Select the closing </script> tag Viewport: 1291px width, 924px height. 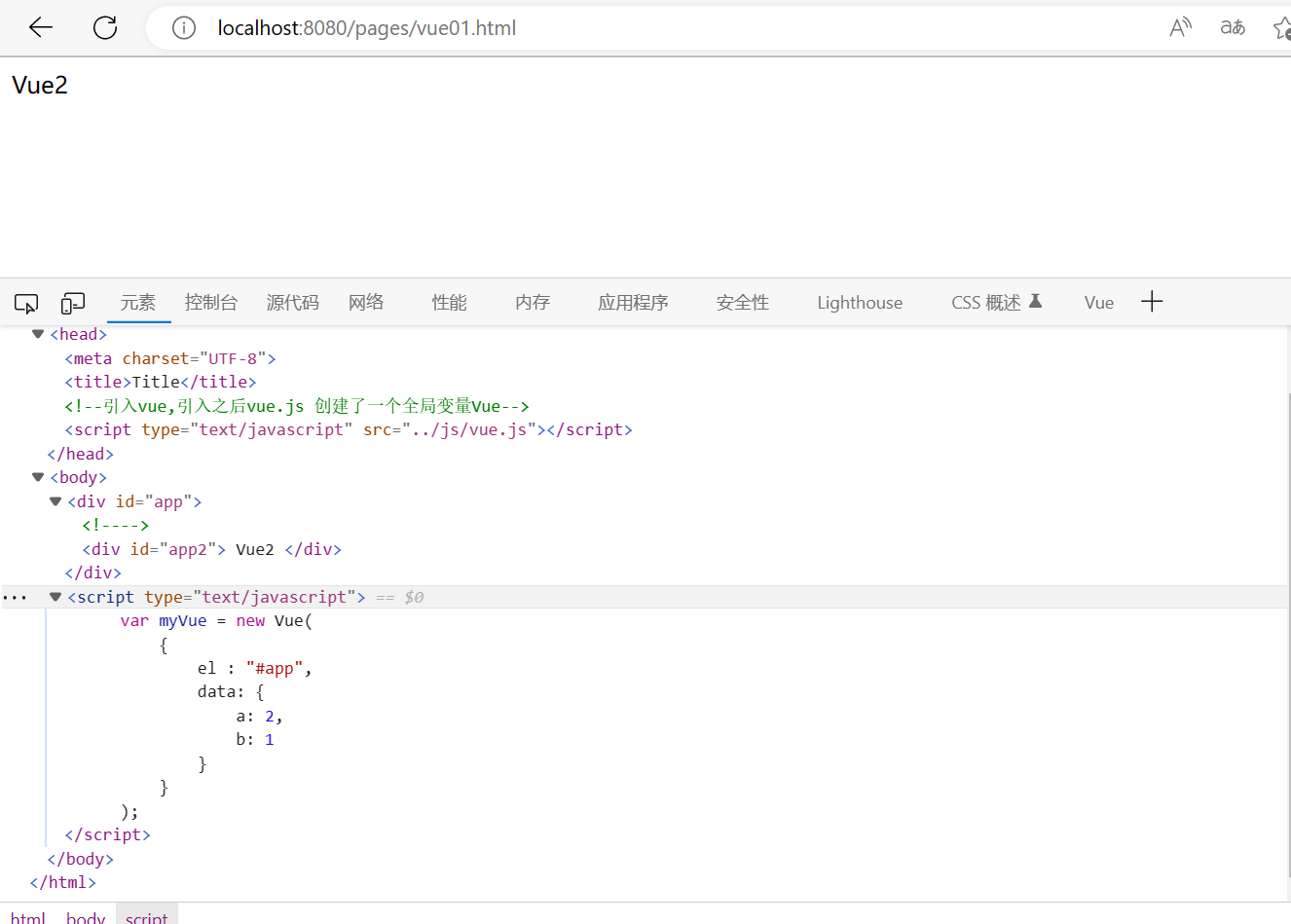coord(107,834)
